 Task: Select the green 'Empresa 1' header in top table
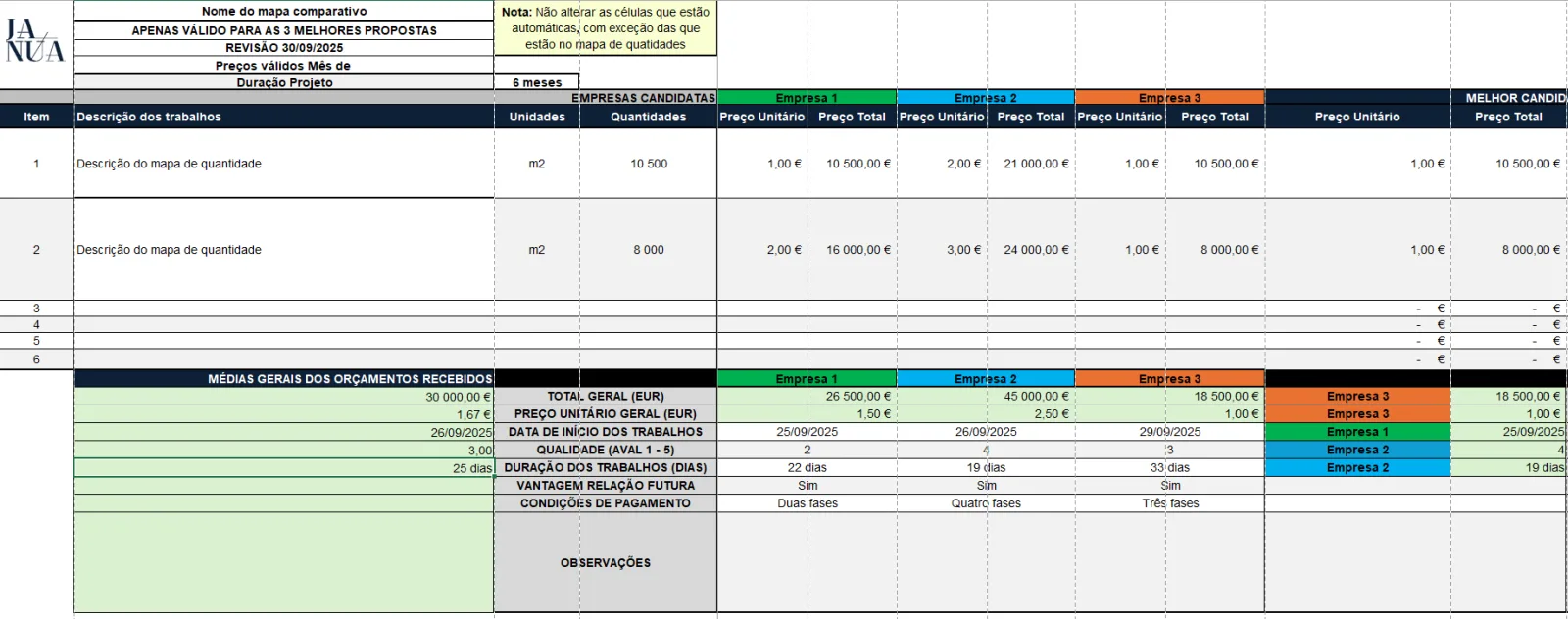[x=807, y=98]
